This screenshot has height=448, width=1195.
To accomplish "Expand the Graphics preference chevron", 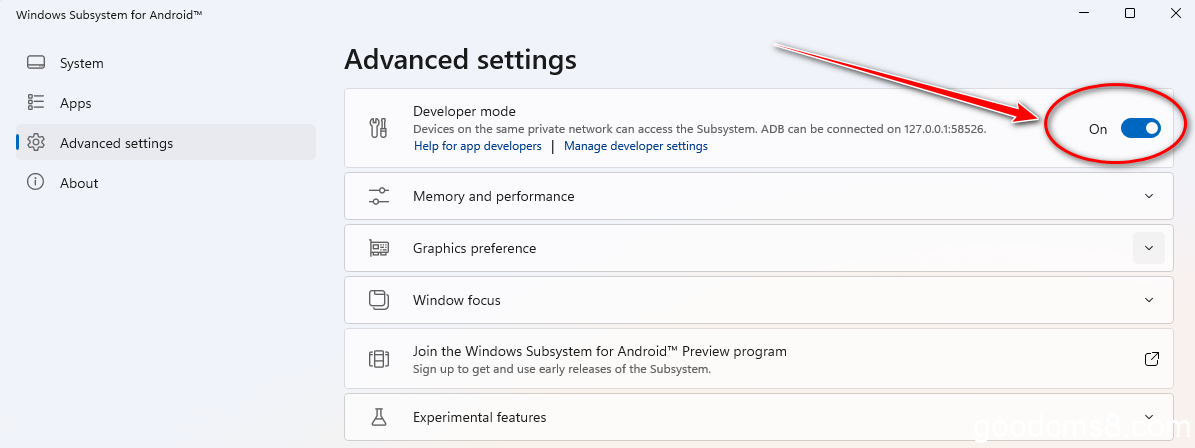I will [1149, 248].
